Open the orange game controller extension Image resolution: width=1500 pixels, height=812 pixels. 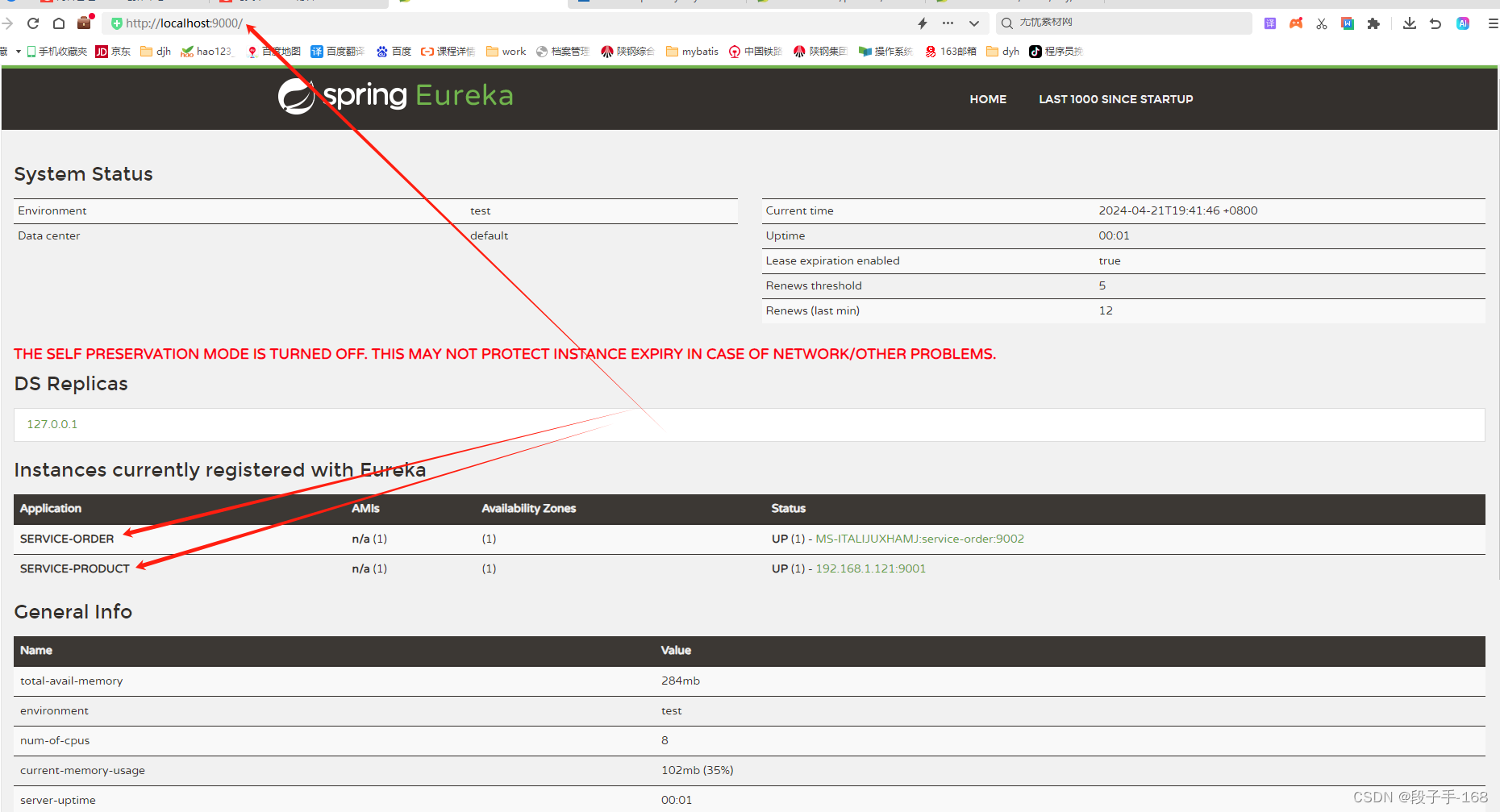[x=1296, y=23]
